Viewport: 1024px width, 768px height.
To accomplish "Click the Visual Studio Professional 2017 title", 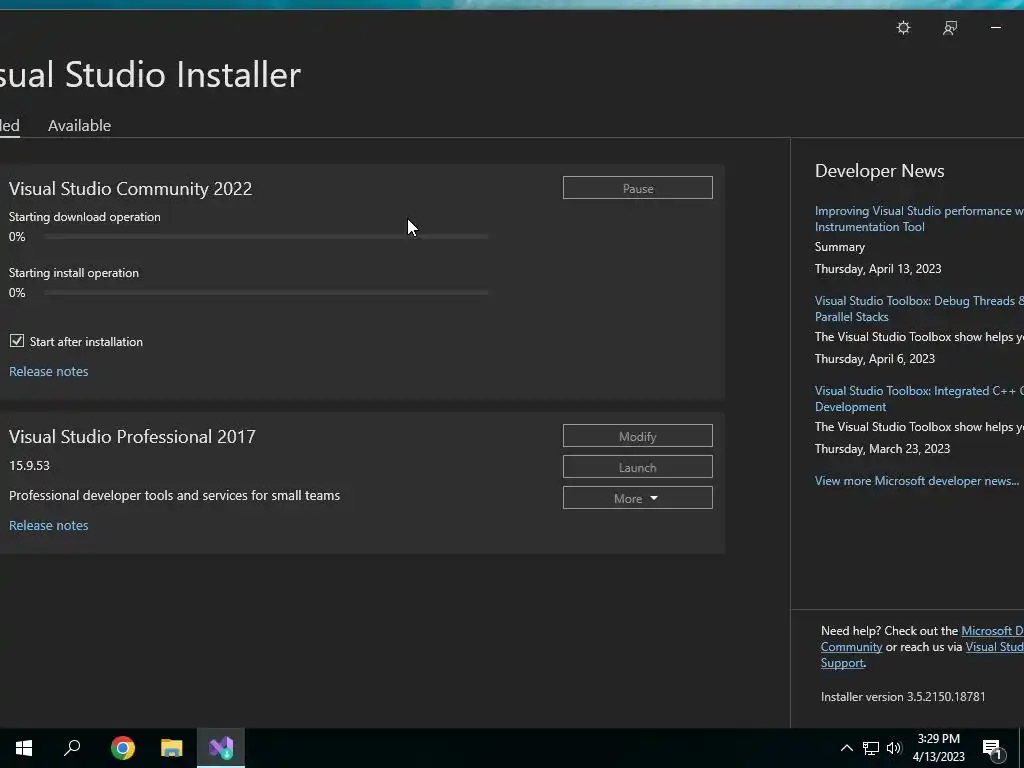I will [132, 436].
